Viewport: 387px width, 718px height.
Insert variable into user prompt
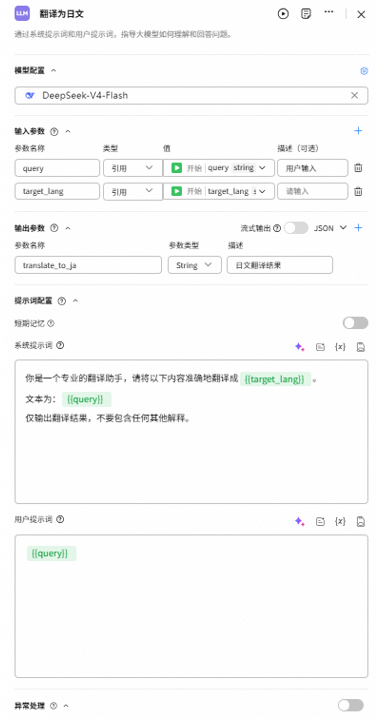point(340,521)
